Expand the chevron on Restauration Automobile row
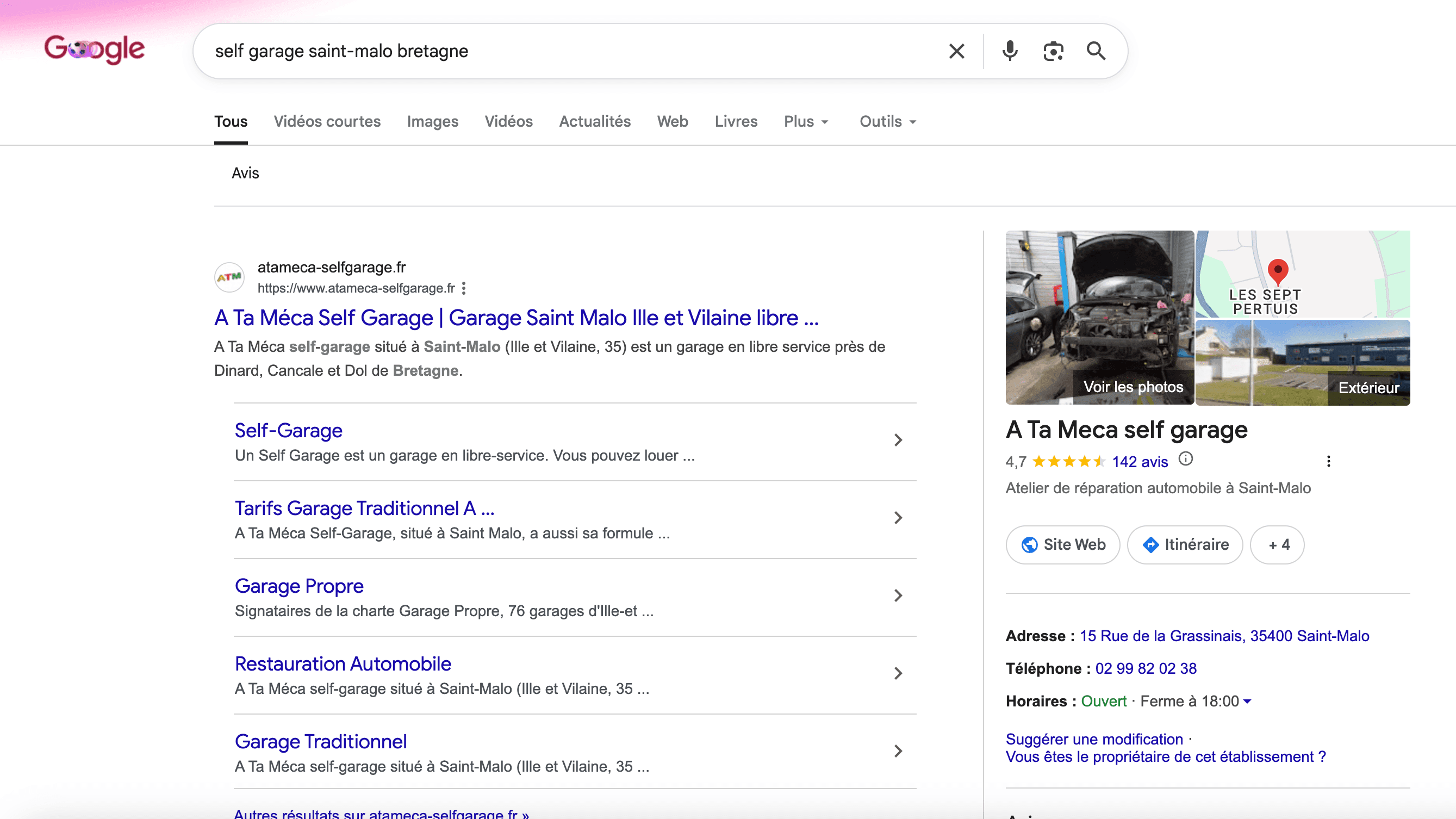Viewport: 1456px width, 819px height. [898, 673]
